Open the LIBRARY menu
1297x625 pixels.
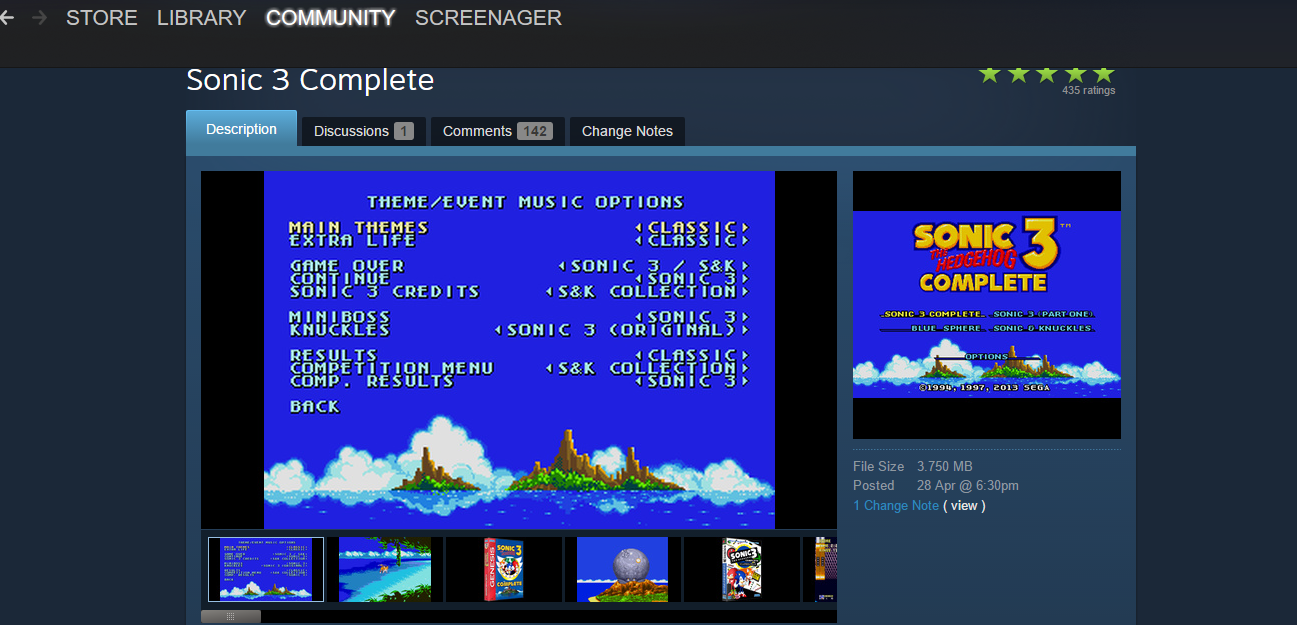click(201, 18)
